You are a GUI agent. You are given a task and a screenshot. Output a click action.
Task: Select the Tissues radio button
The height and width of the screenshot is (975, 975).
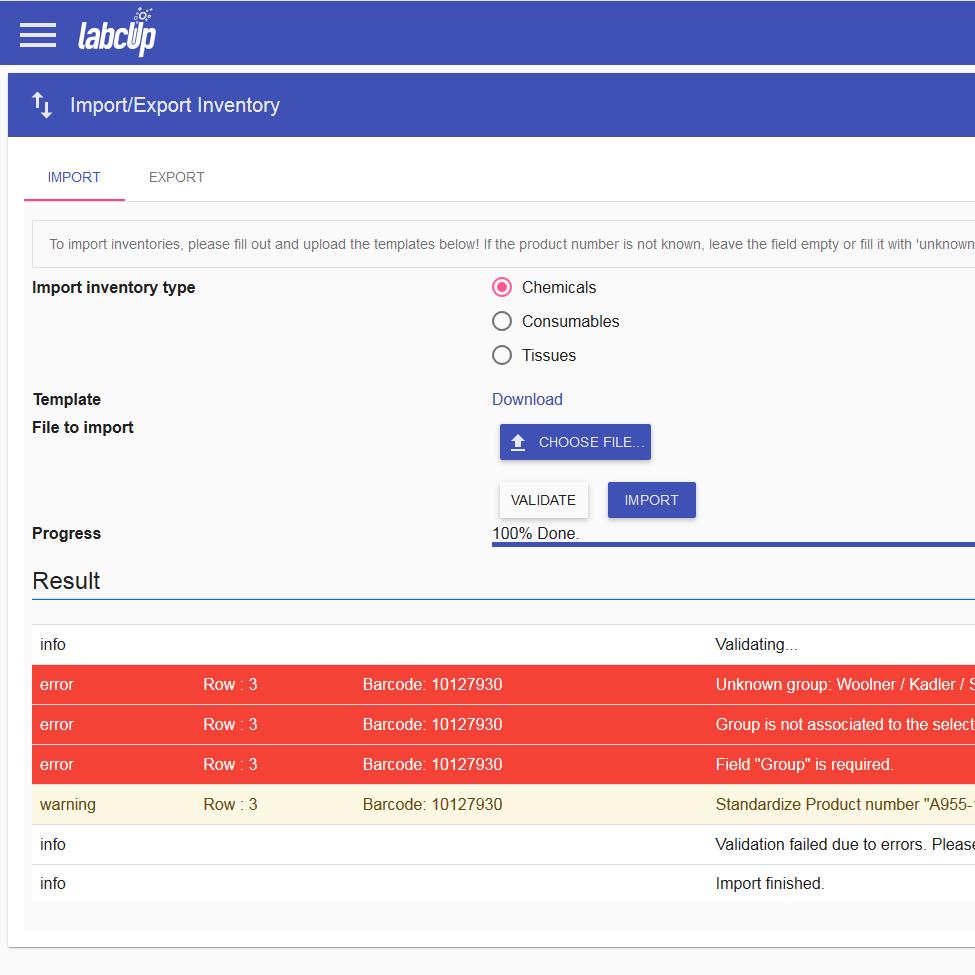pyautogui.click(x=502, y=355)
